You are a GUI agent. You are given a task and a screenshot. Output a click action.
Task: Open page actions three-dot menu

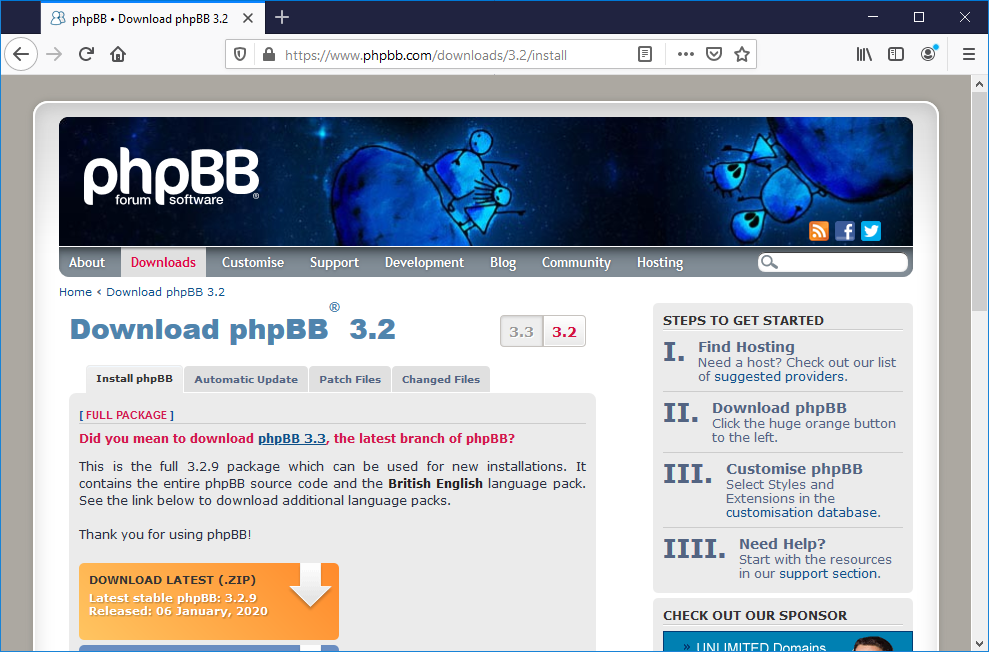click(686, 55)
